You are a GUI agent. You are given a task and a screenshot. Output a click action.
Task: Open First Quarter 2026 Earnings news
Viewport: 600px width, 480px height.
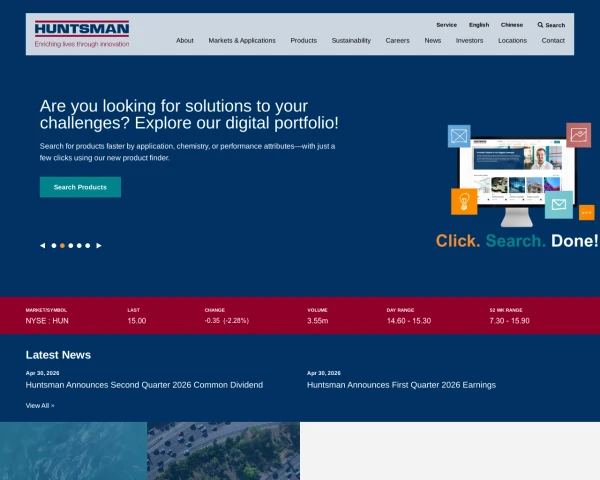[x=401, y=385]
